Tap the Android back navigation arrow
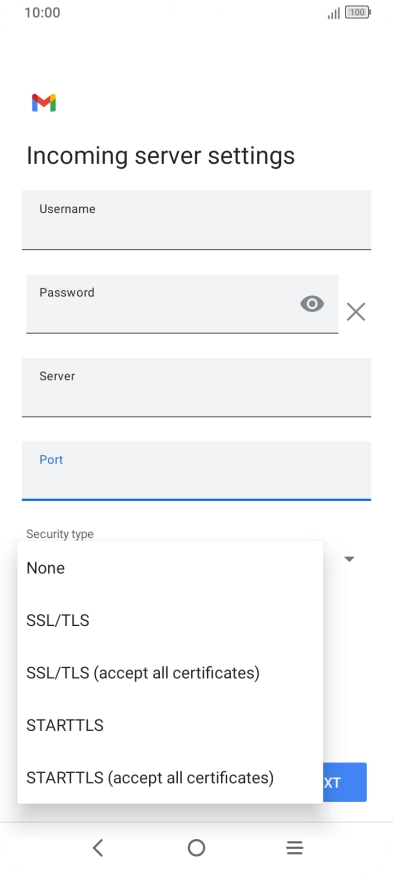Viewport: 393px width, 874px height. coord(98,848)
